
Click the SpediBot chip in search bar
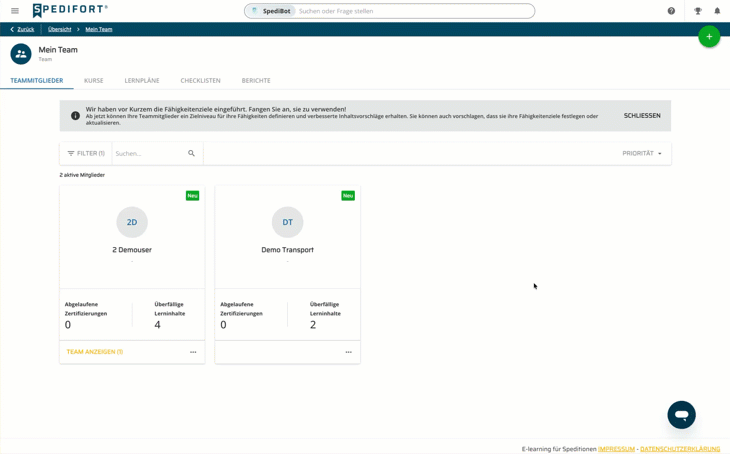point(271,11)
